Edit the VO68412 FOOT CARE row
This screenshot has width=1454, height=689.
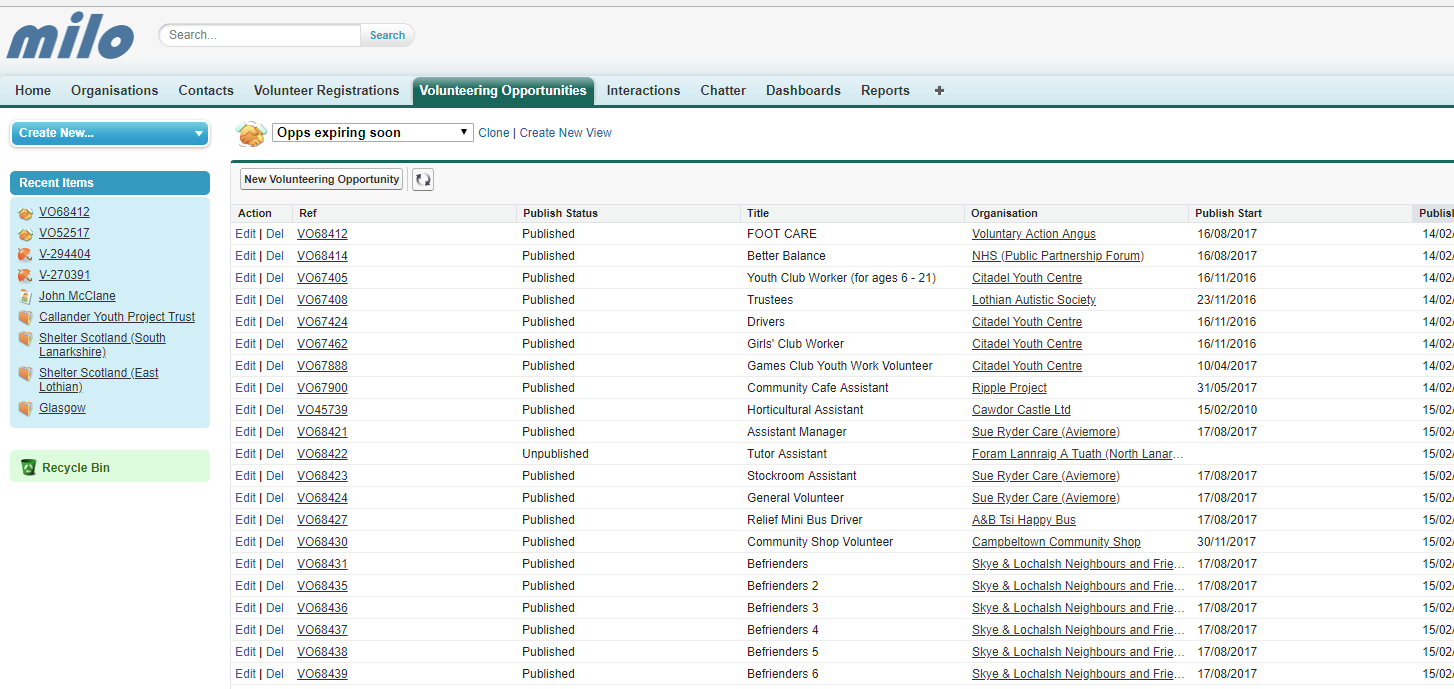pyautogui.click(x=245, y=234)
